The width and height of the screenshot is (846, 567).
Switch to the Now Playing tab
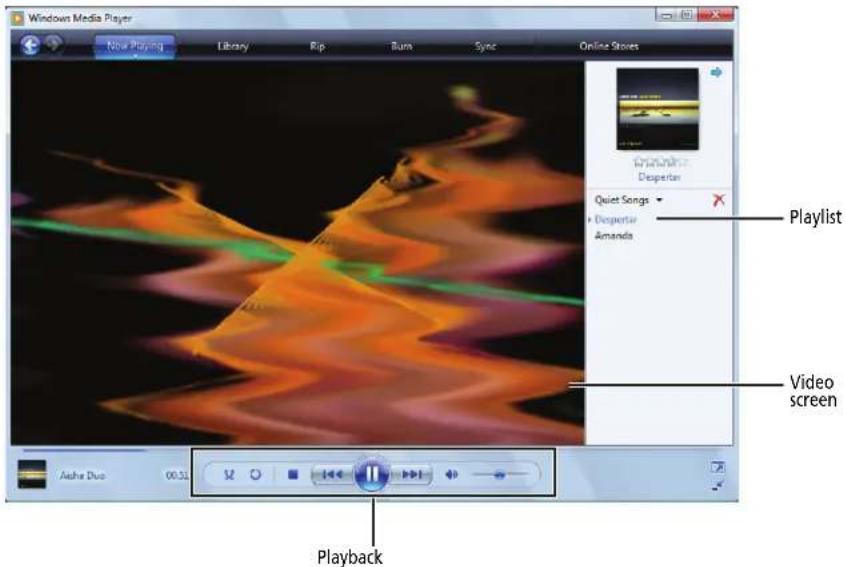click(x=135, y=46)
